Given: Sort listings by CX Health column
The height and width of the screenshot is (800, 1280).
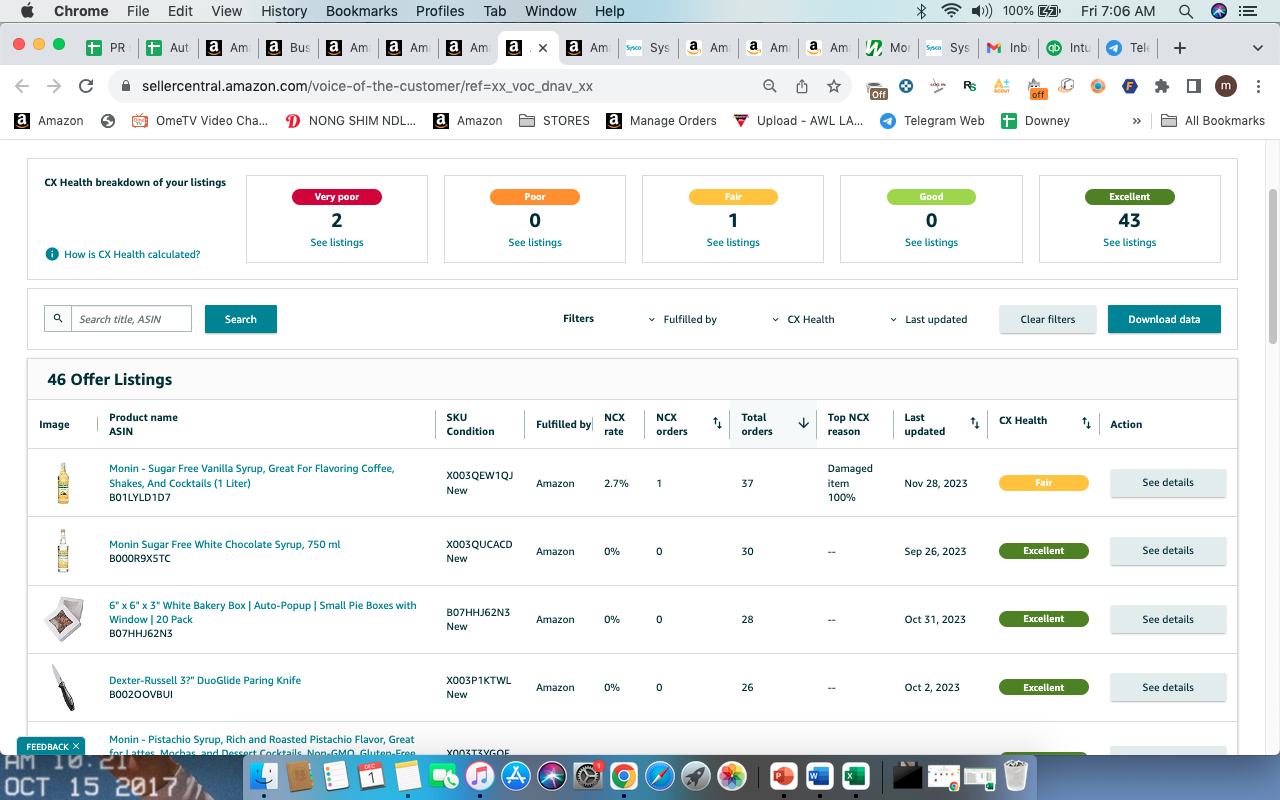Looking at the screenshot, I should 1086,424.
